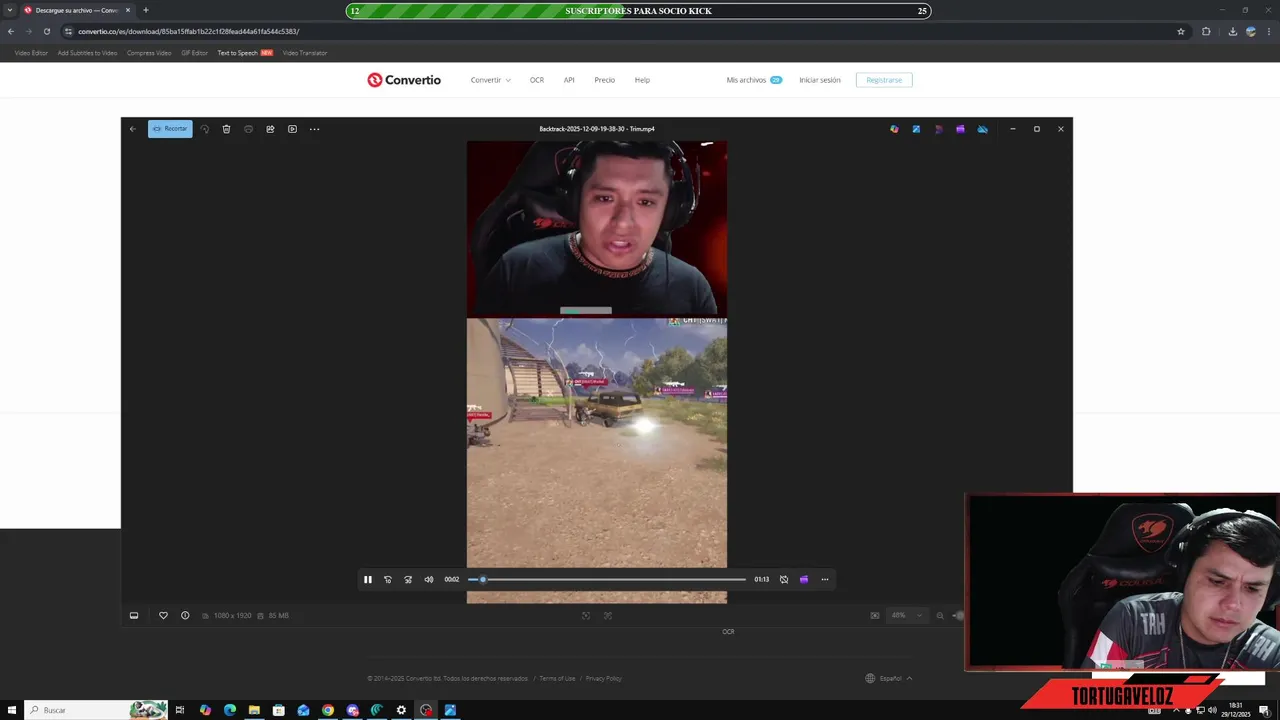Open Text to Speech bookmark
Image resolution: width=1280 pixels, height=720 pixels.
tap(245, 53)
